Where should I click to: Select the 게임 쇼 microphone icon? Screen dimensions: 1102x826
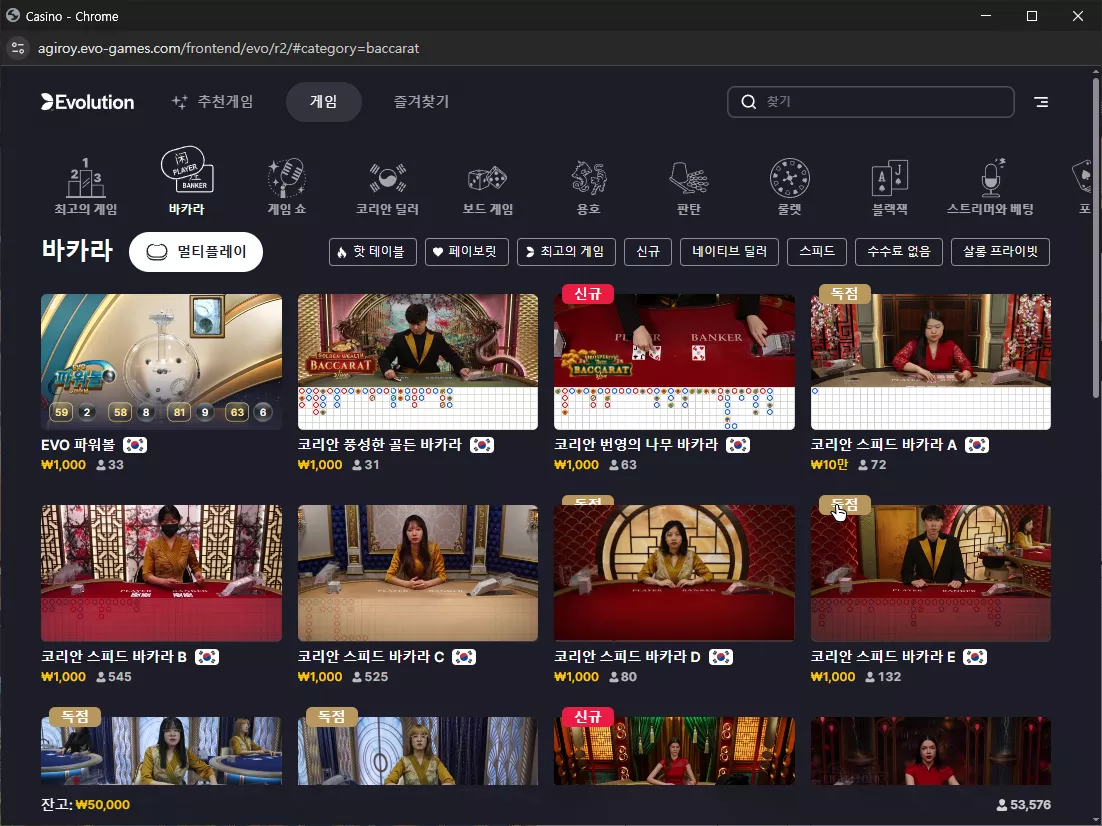287,178
